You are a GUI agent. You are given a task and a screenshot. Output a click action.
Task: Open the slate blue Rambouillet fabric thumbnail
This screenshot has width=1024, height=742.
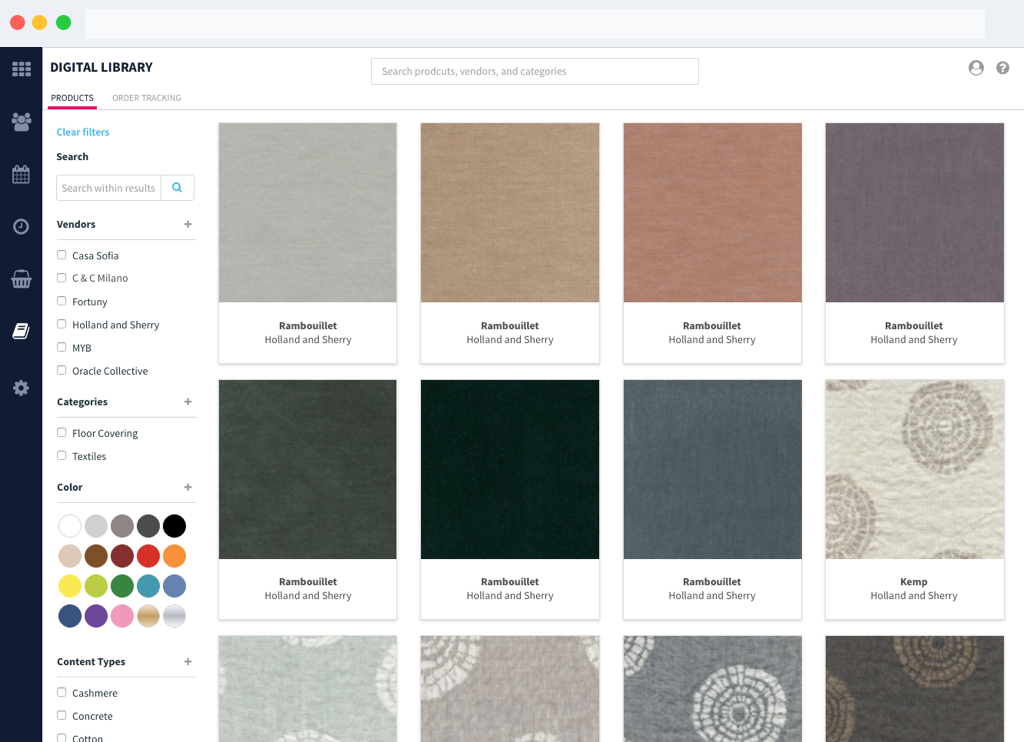(712, 469)
